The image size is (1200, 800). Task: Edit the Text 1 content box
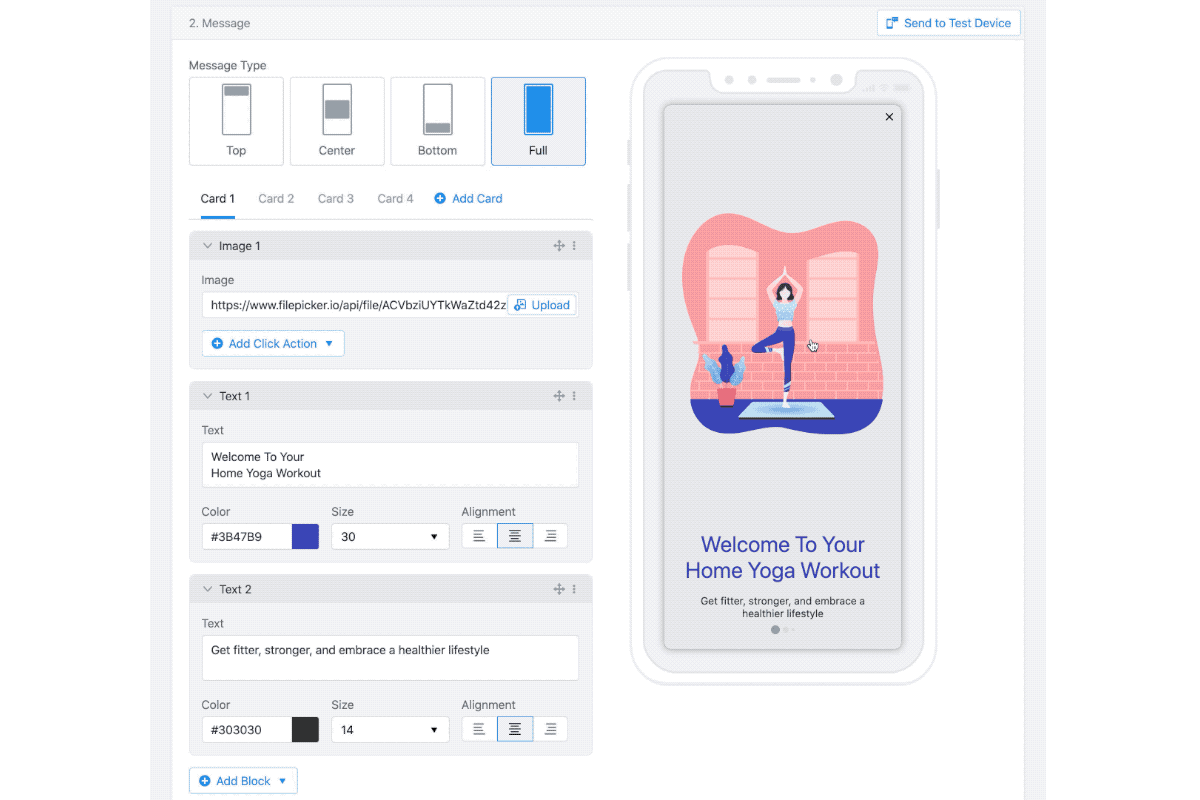pos(390,465)
